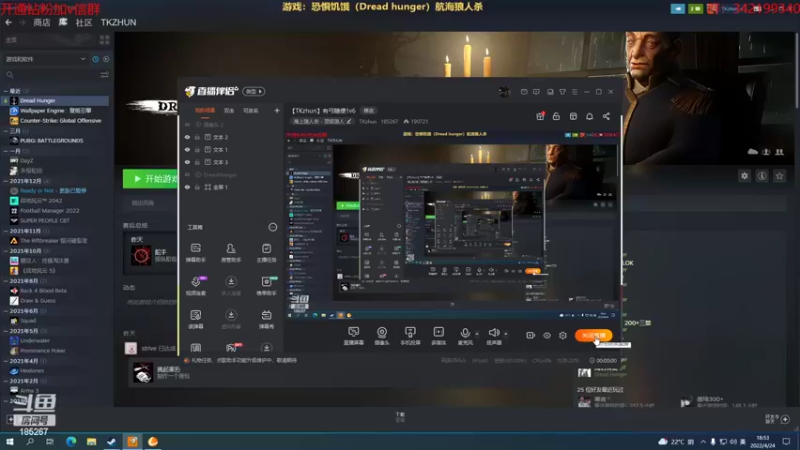Screen dimensions: 800x450
Task: Collapse the 2021年10月 library group
Action: 6,251
